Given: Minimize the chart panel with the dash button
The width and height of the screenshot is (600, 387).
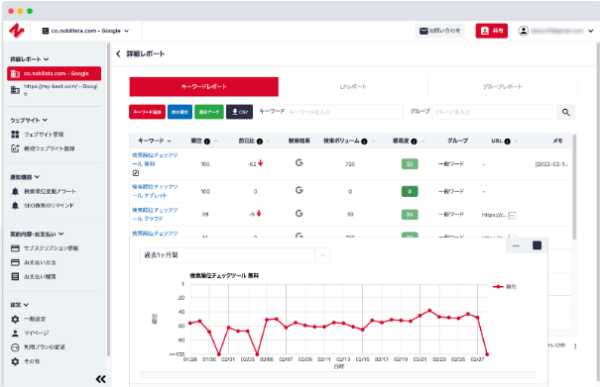Looking at the screenshot, I should [516, 246].
